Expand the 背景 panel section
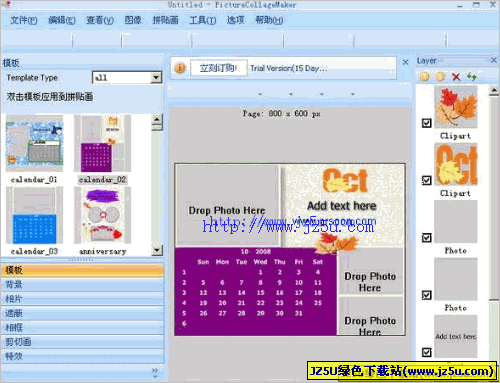 click(82, 284)
